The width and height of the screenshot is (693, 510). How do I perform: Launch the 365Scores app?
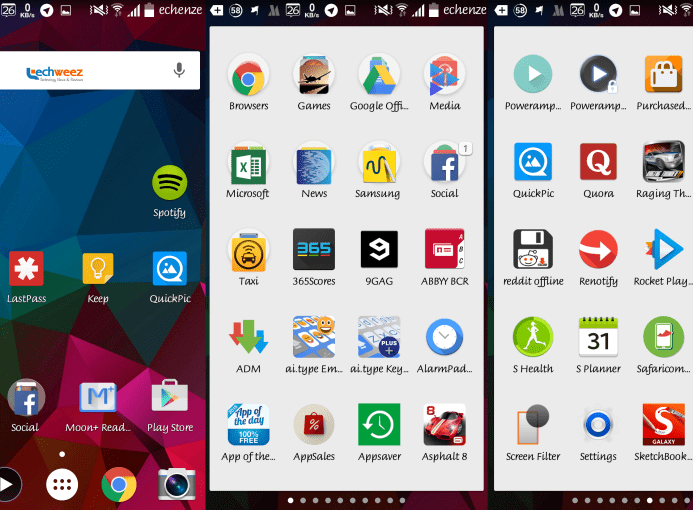coord(314,249)
